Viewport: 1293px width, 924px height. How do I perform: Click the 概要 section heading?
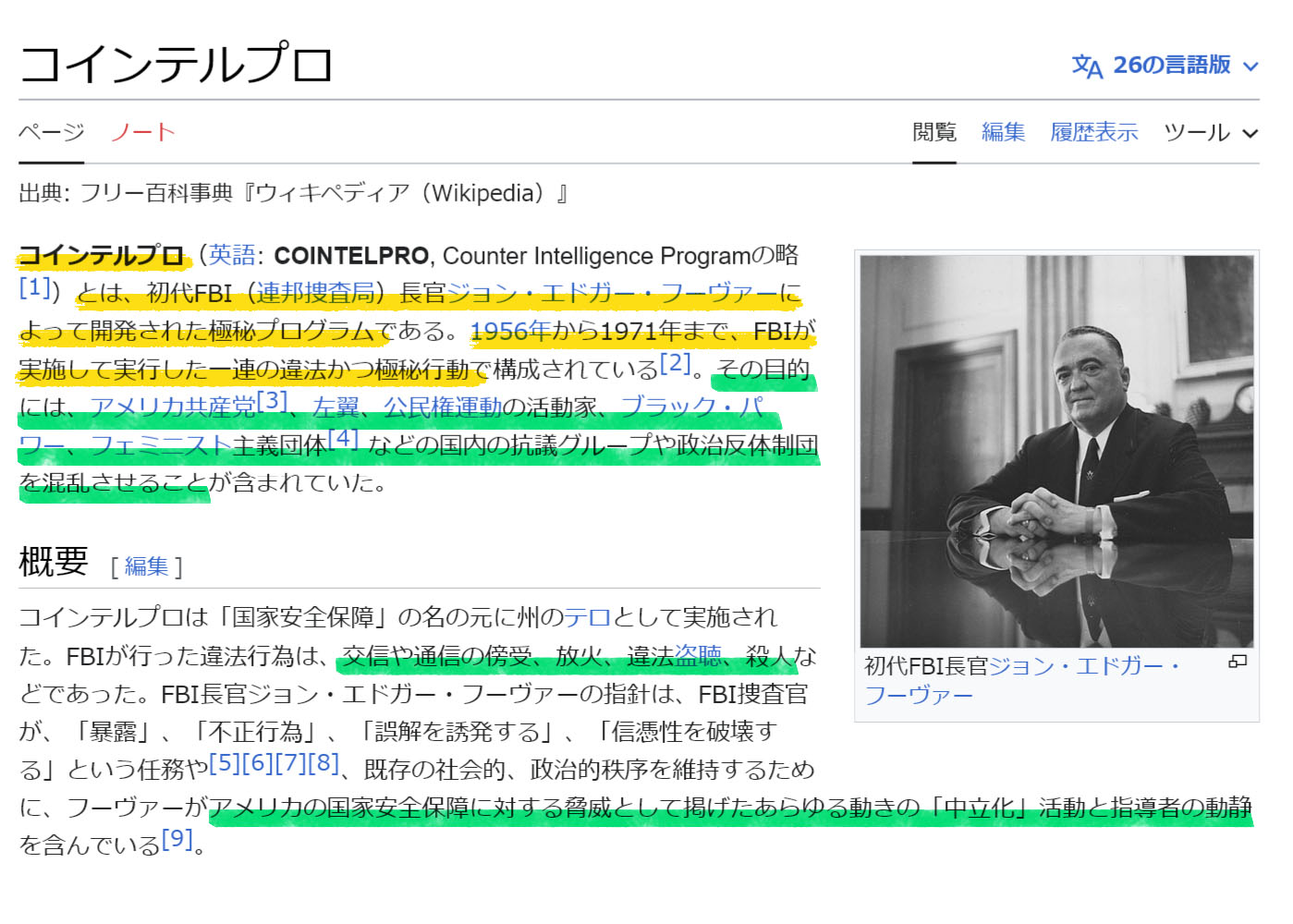click(54, 561)
